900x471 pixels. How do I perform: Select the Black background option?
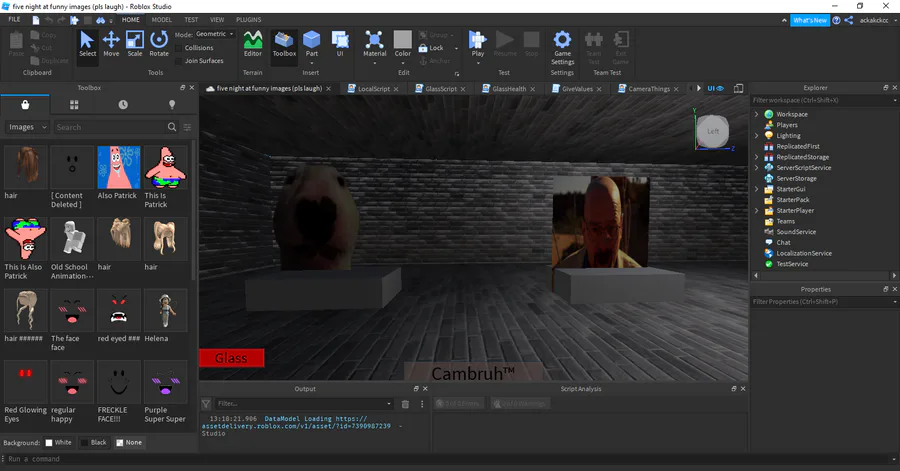point(93,442)
